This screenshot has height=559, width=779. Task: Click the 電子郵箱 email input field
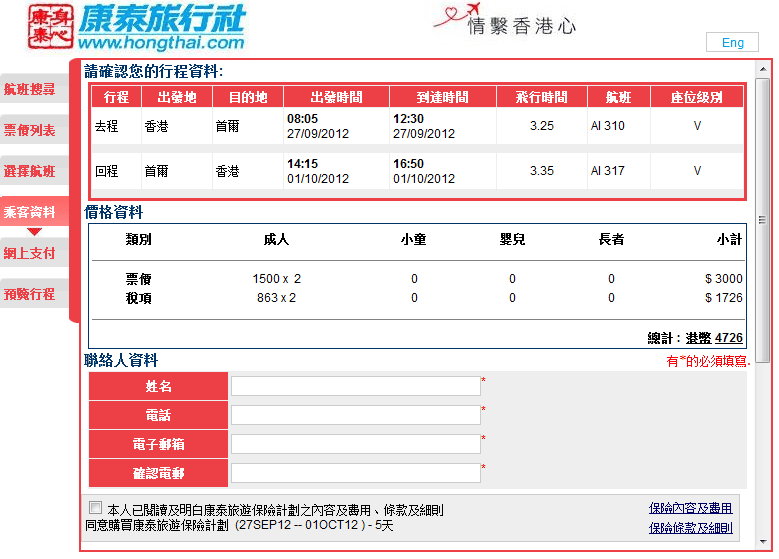tap(355, 444)
